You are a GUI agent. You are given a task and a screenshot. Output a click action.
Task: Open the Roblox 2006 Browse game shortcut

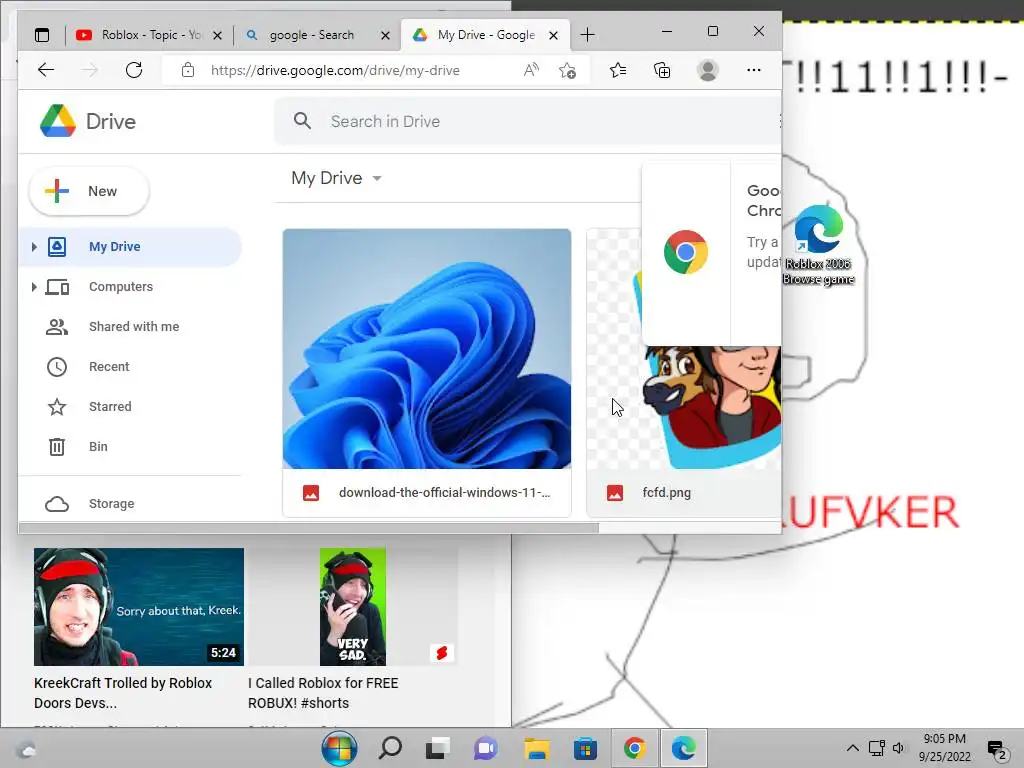818,245
